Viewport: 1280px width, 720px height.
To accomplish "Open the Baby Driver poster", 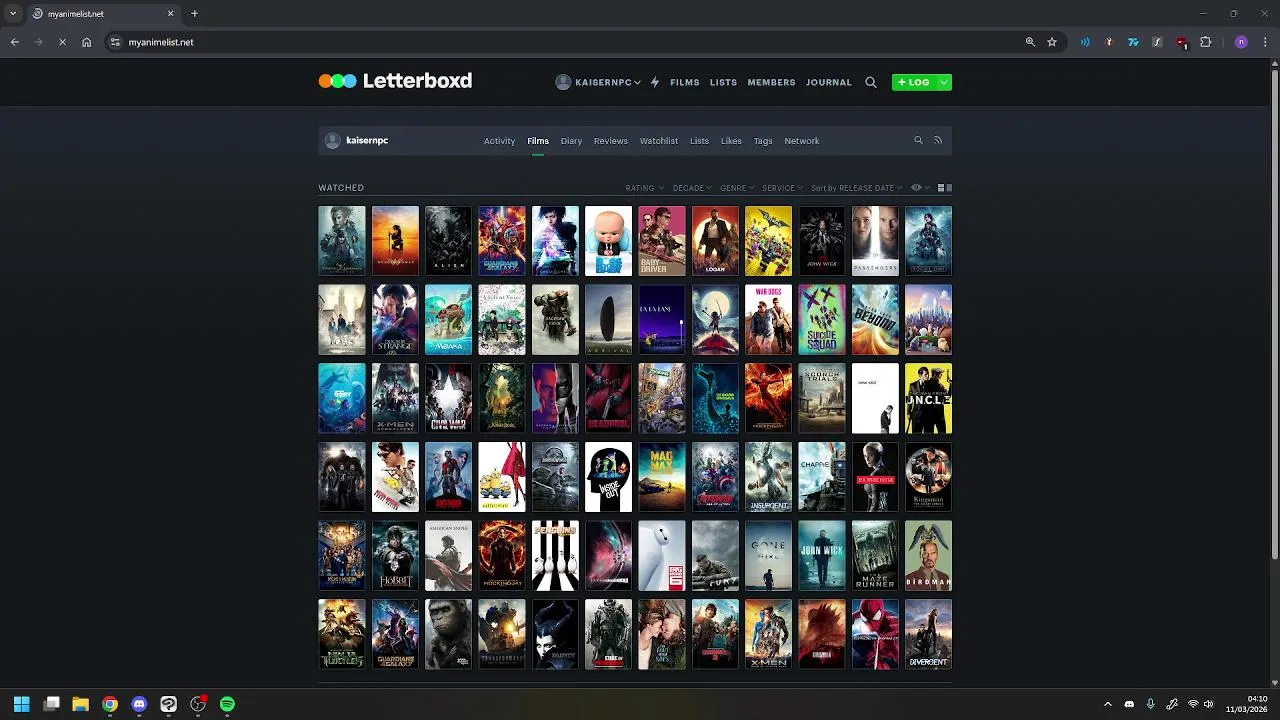I will click(662, 241).
